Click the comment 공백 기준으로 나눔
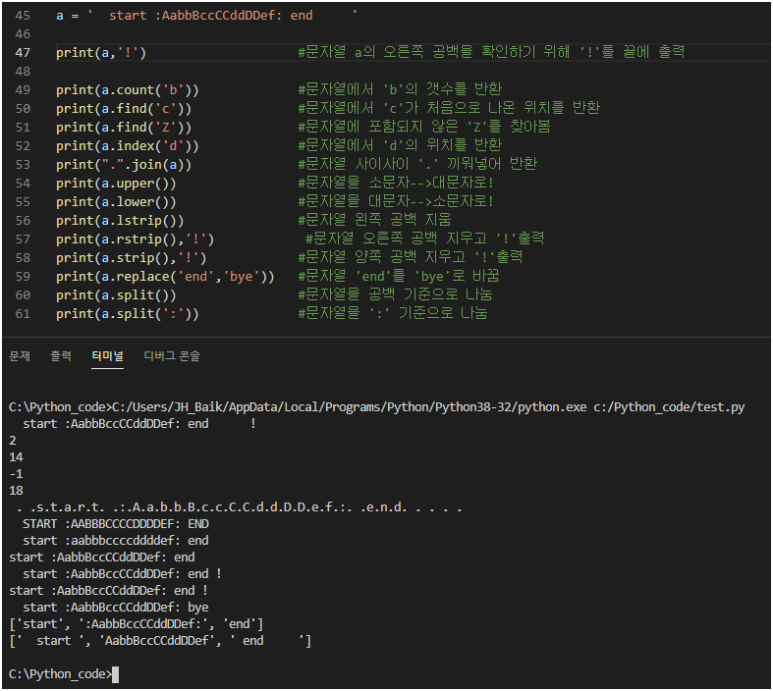 point(395,294)
